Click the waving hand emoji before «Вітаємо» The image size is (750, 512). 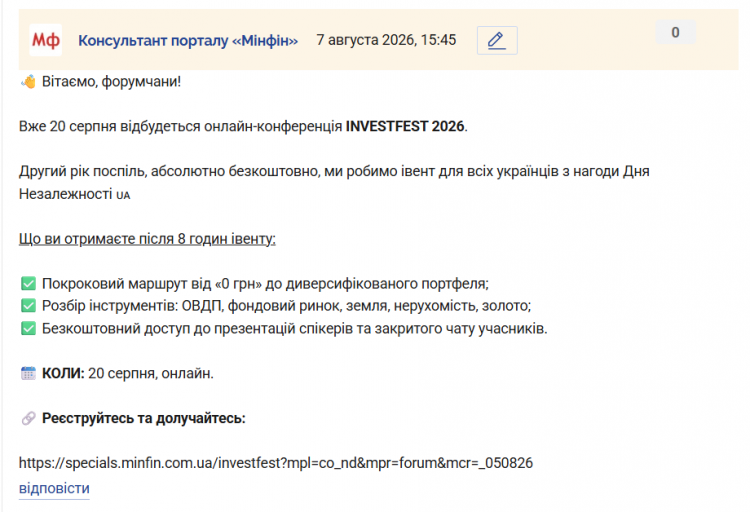click(x=28, y=82)
